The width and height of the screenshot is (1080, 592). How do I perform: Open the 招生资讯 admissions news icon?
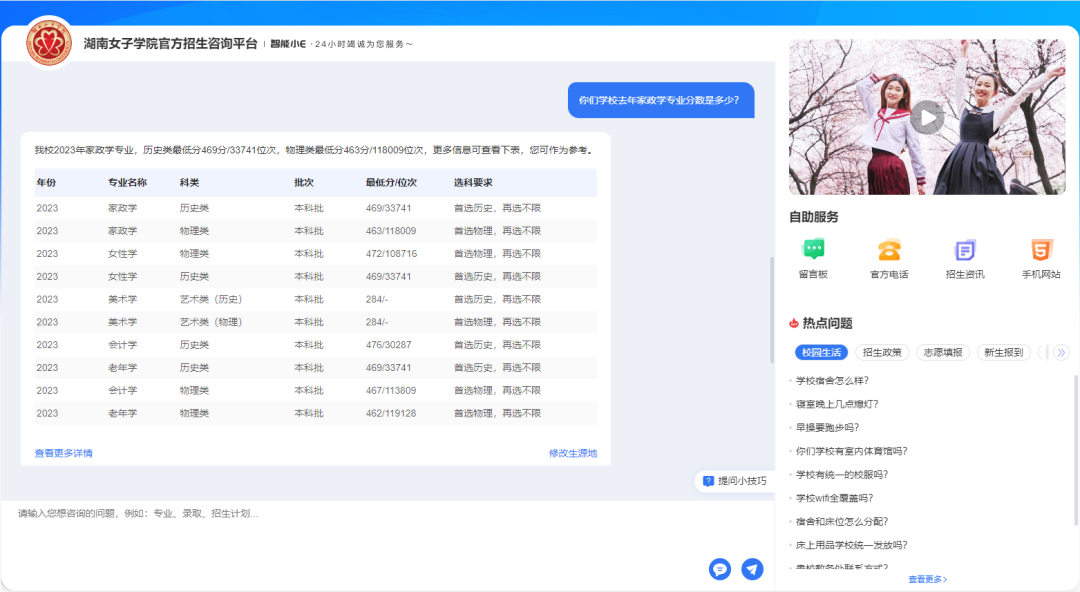[x=965, y=250]
